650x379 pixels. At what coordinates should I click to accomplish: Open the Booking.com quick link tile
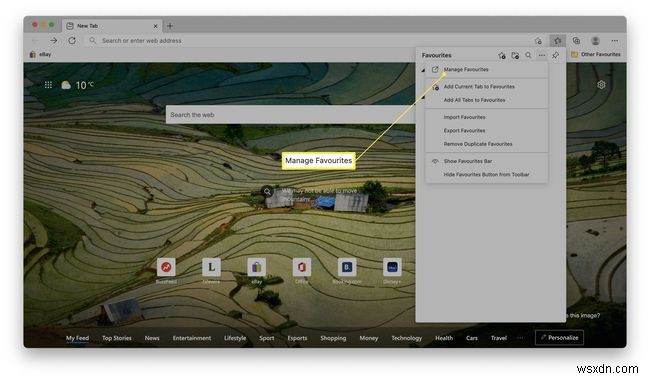coord(347,267)
